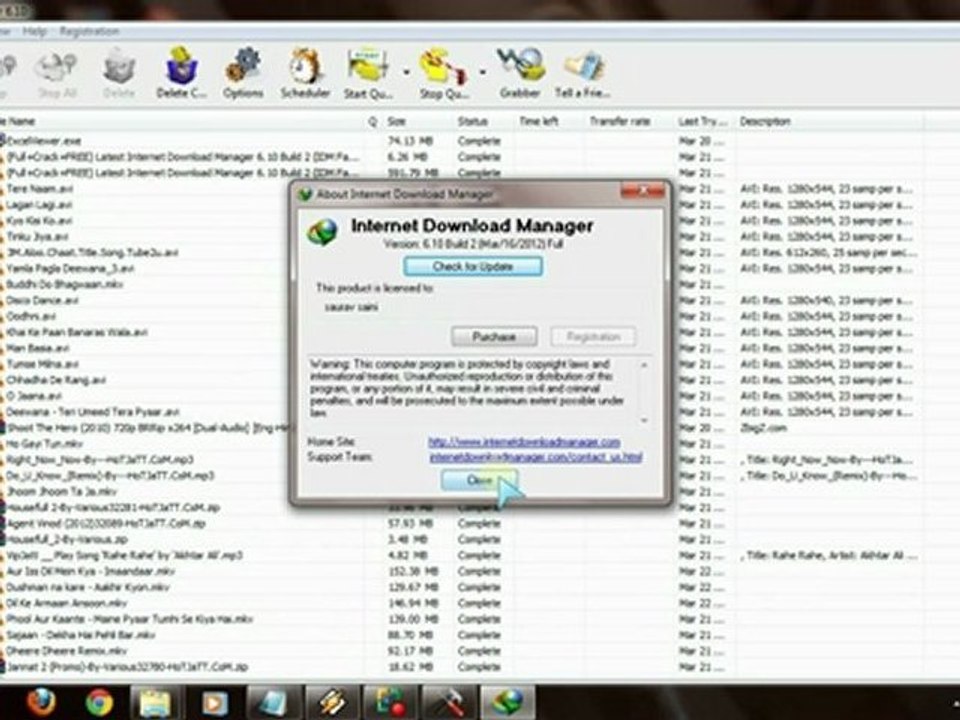Click the Close button in About dialog

[479, 480]
